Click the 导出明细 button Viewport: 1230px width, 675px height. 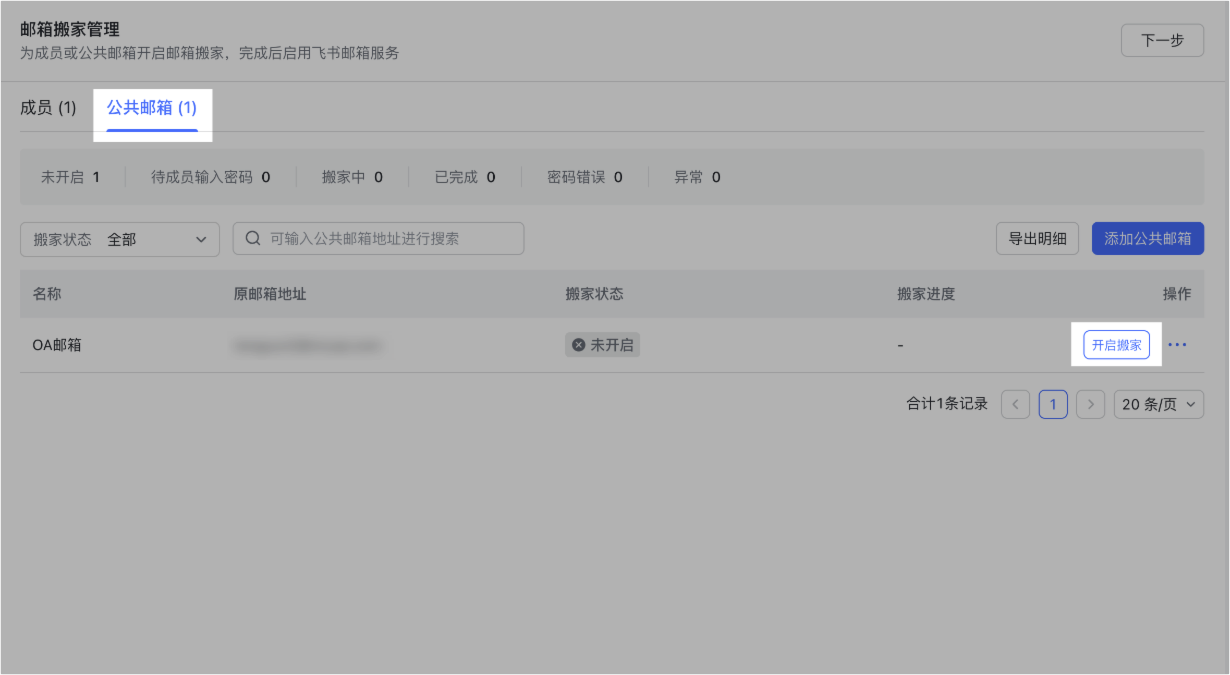point(1037,239)
